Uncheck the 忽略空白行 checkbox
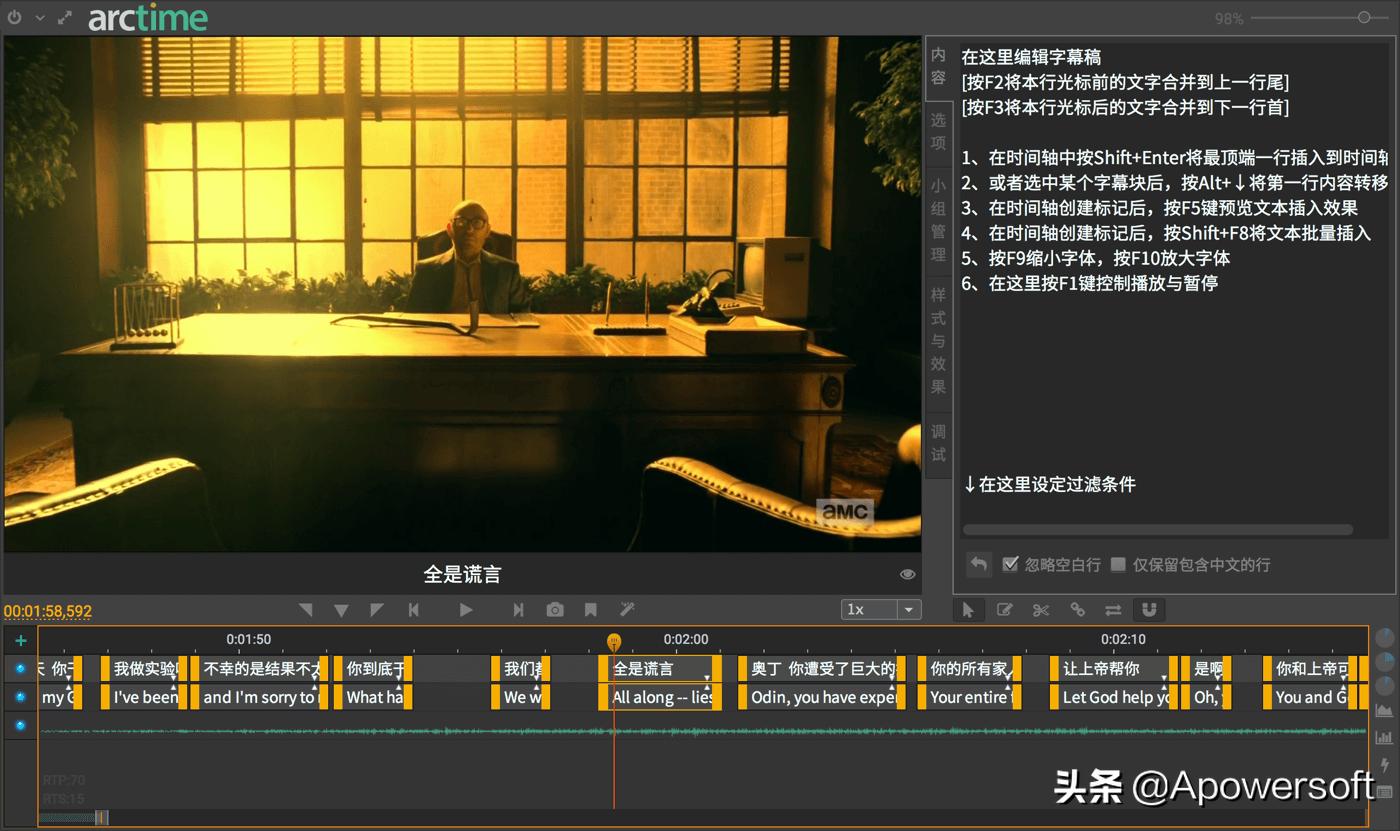 point(1010,563)
